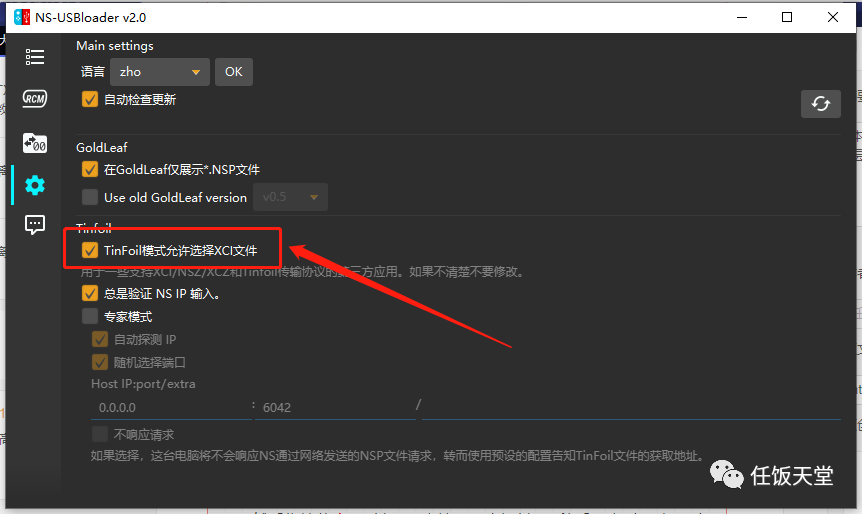Toggle 自动探测 IP checkbox
862x514 pixels.
click(x=100, y=339)
